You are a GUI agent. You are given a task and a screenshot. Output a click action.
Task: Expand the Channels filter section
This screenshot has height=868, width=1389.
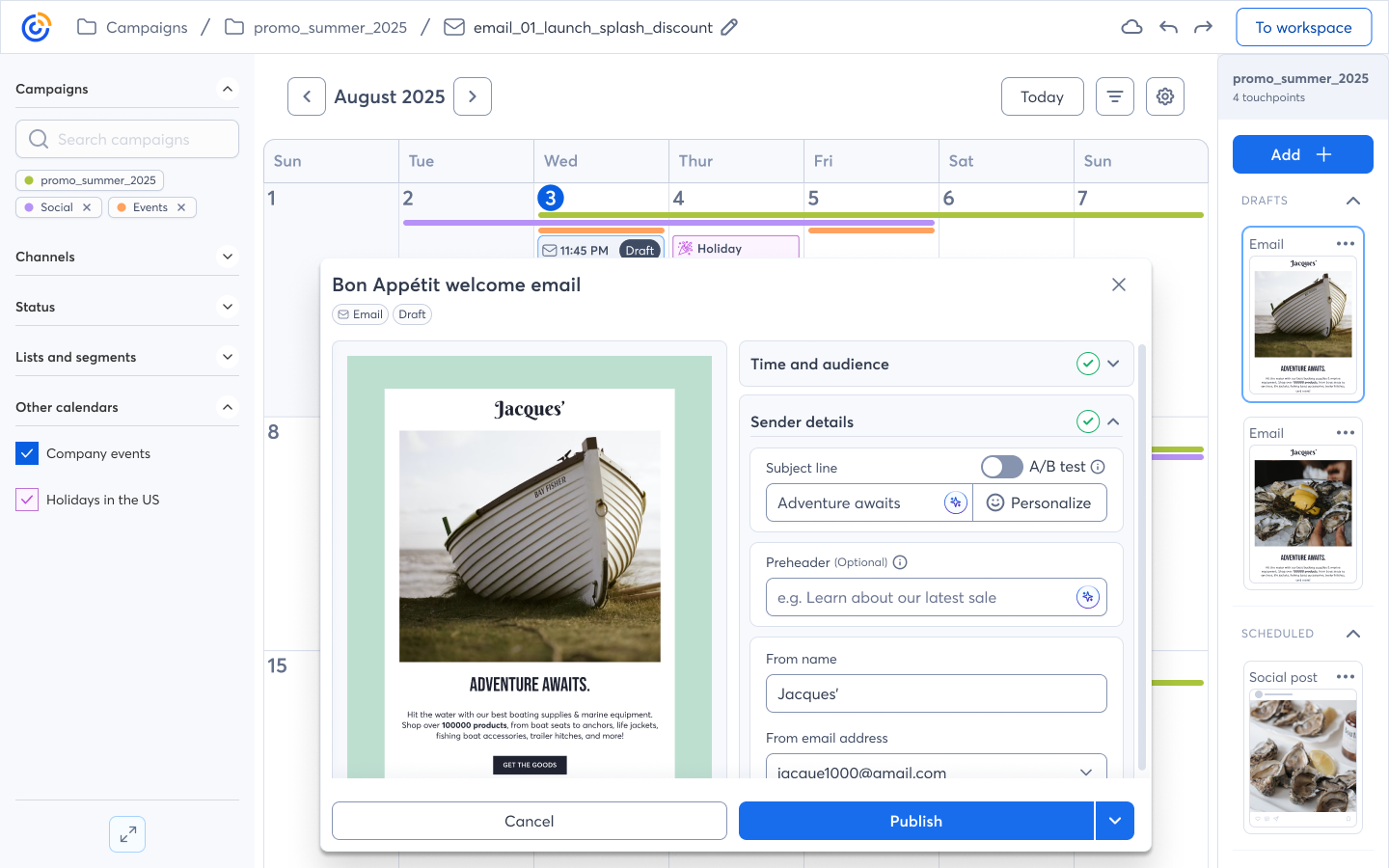click(x=228, y=257)
